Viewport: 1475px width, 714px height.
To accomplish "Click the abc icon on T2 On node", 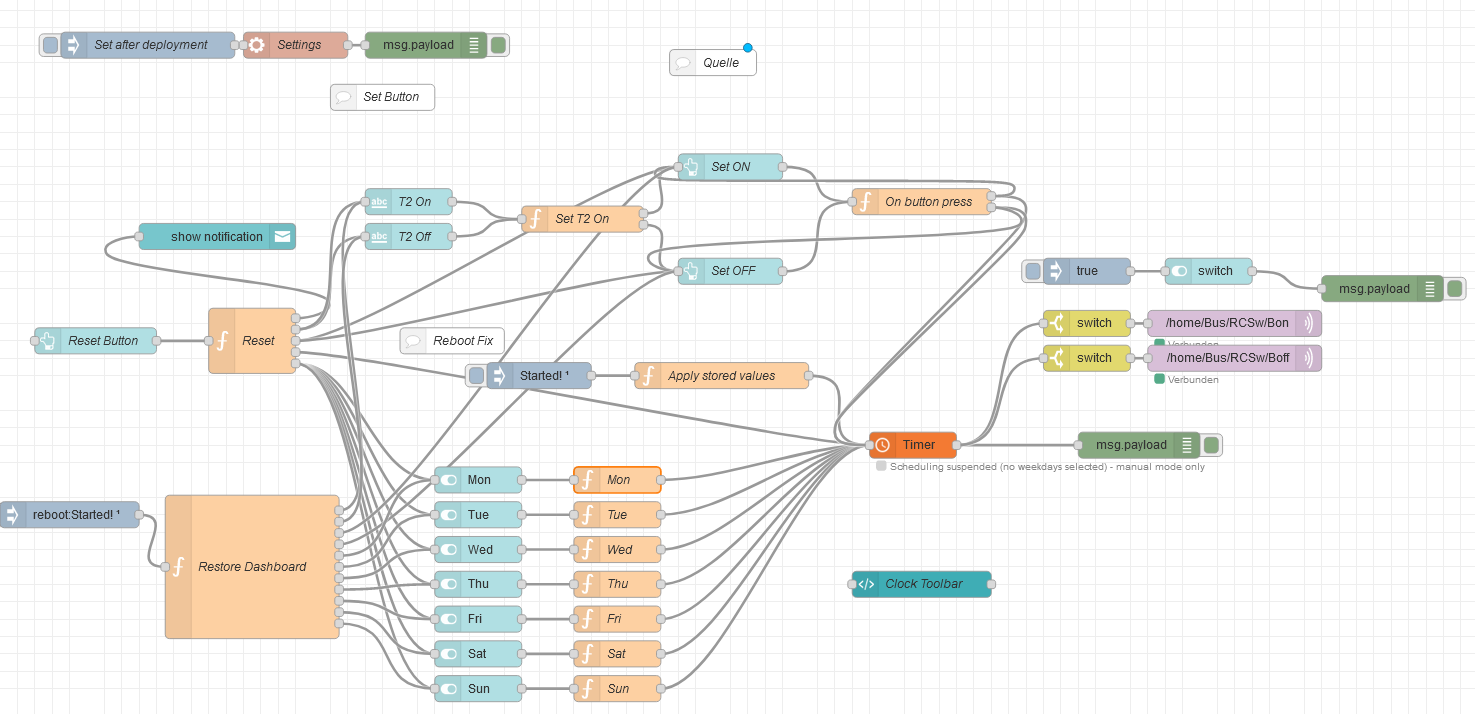I will coord(379,202).
